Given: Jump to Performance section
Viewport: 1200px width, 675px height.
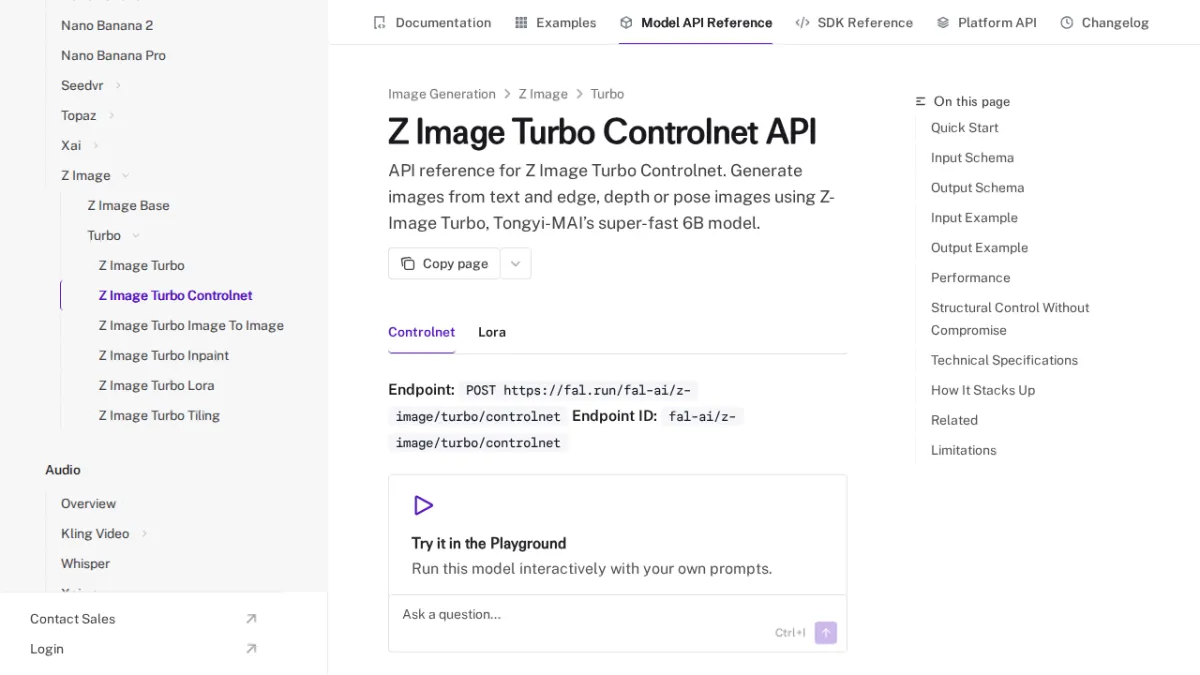Looking at the screenshot, I should pyautogui.click(x=970, y=278).
